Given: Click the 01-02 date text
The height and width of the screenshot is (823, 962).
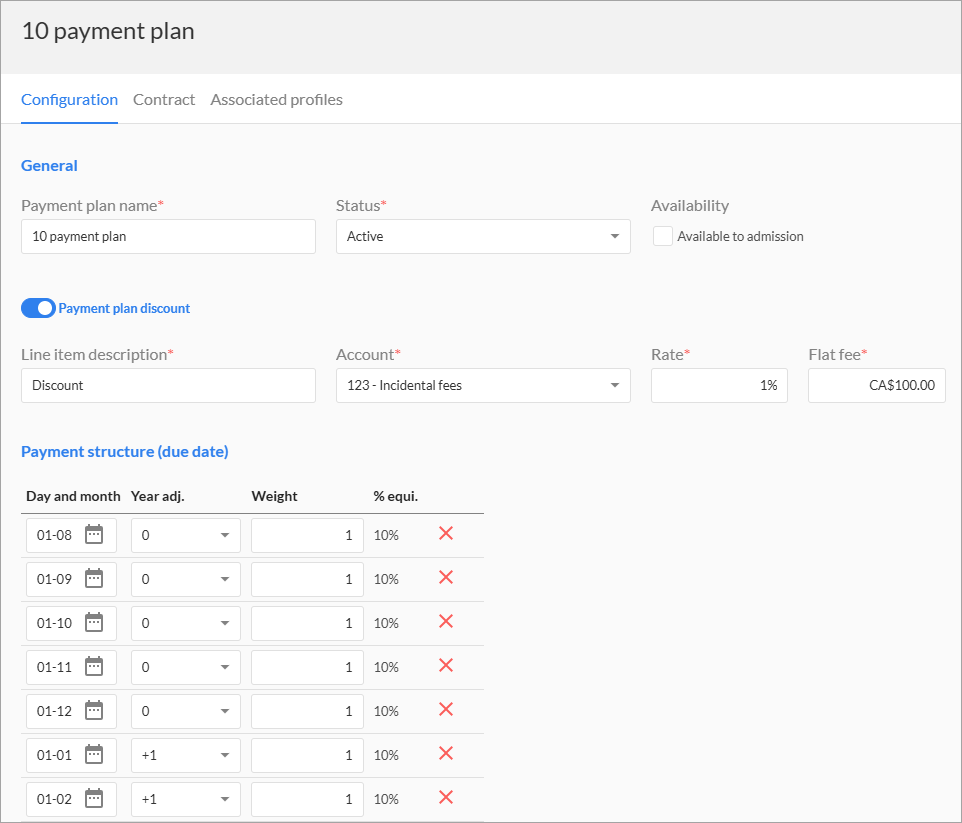Looking at the screenshot, I should [54, 799].
